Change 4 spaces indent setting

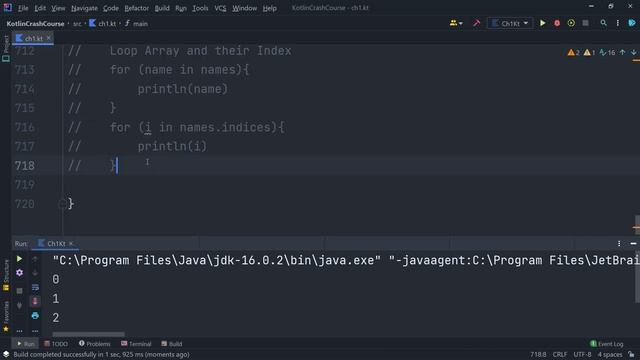610,354
